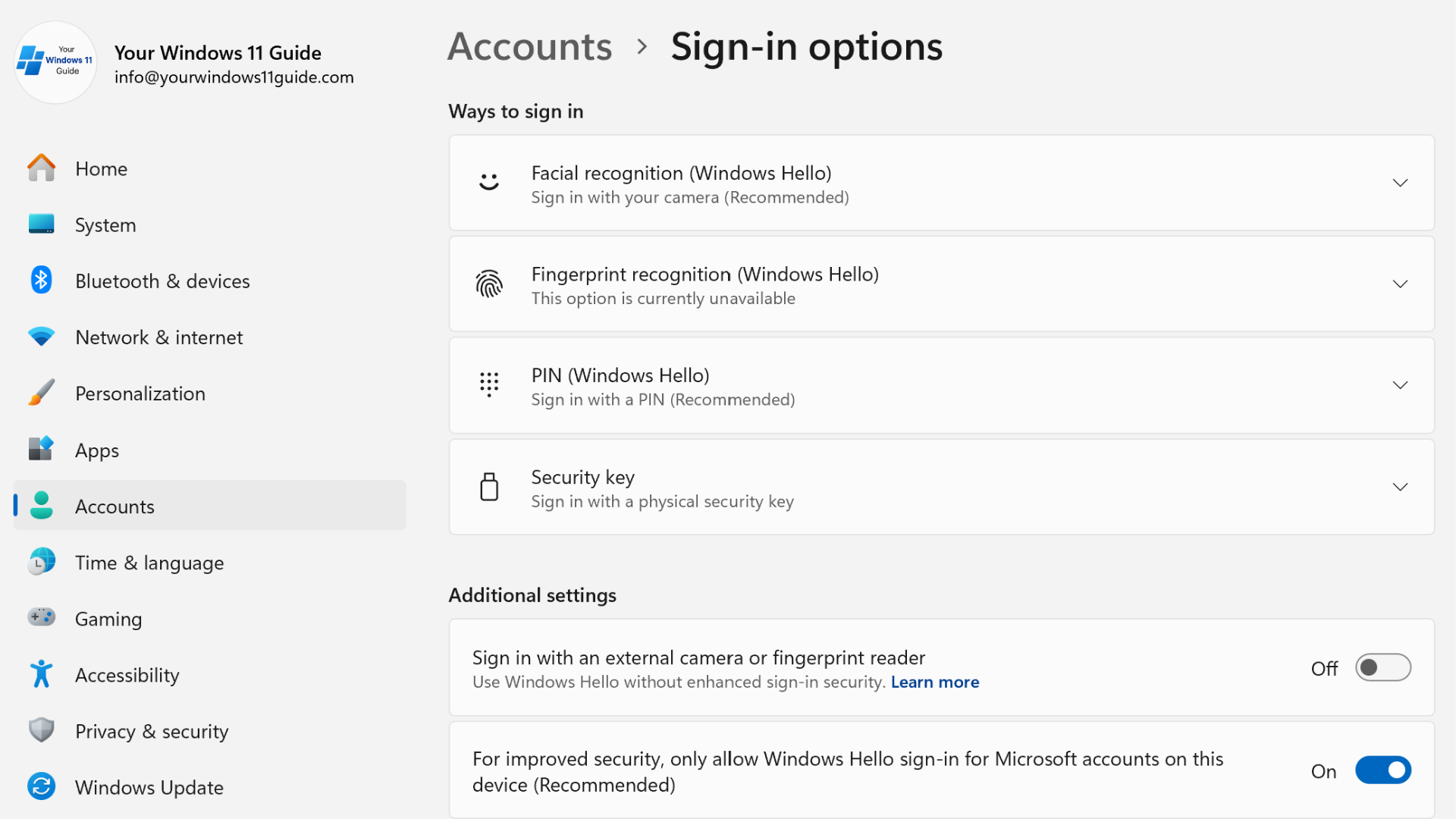Disable Windows Hello sign-in for Microsoft accounts
This screenshot has width=1456, height=819.
(1382, 770)
